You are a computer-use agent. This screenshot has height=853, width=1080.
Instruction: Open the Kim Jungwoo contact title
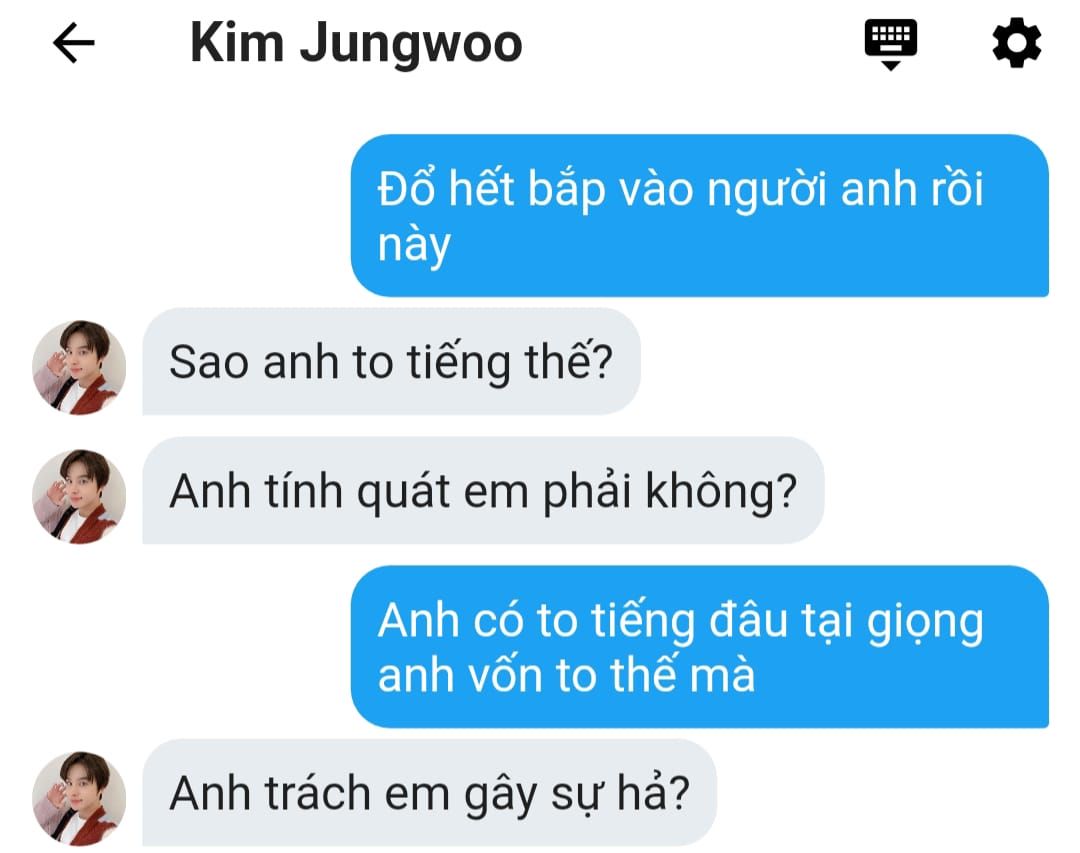(355, 43)
